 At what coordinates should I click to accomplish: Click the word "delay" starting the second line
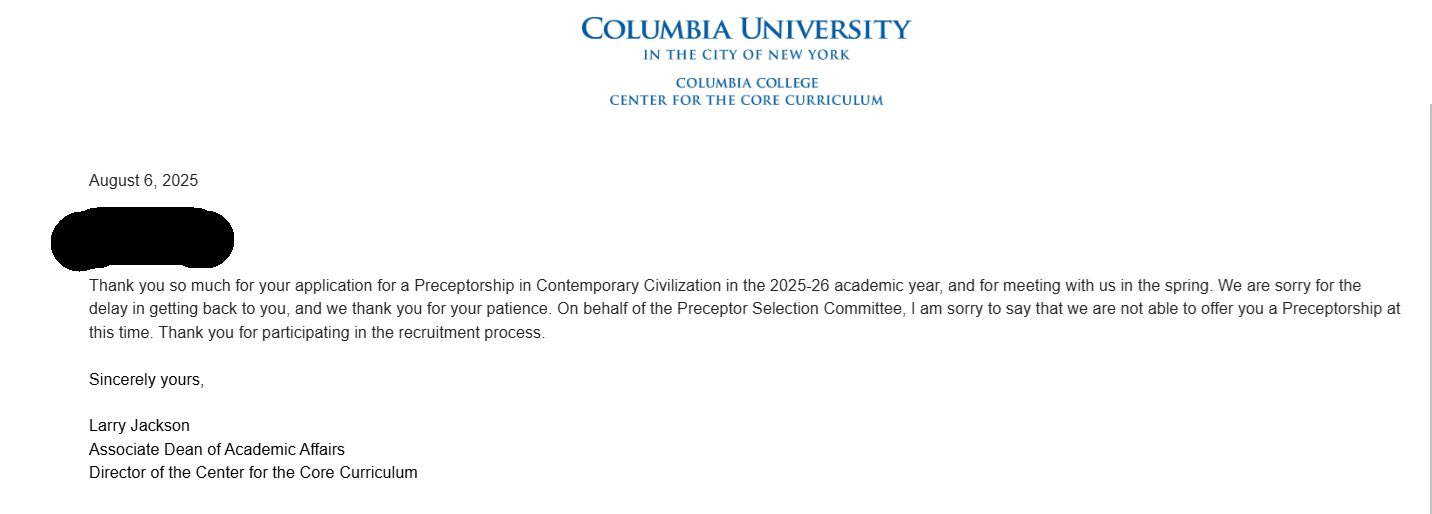point(108,310)
